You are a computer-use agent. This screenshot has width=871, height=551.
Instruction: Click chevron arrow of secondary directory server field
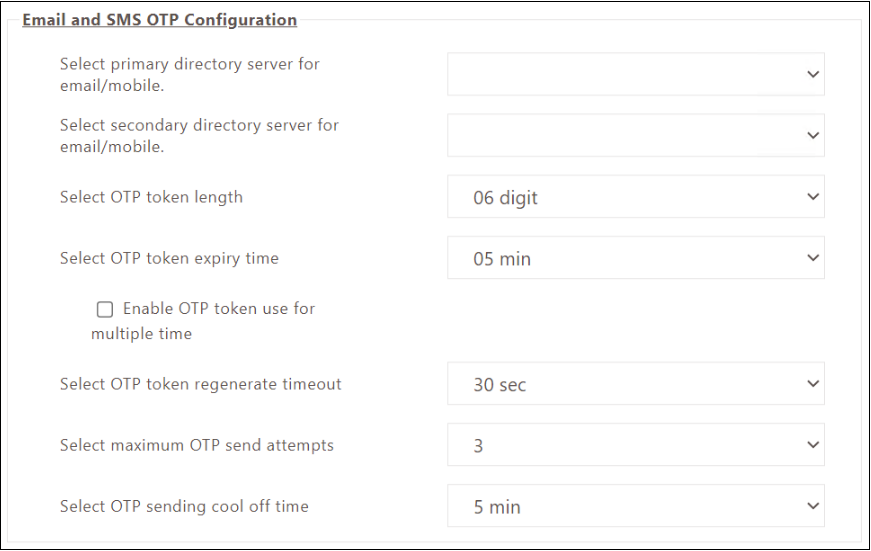pos(813,135)
